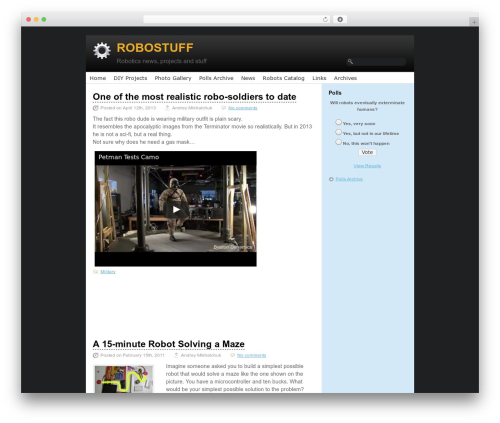The width and height of the screenshot is (500, 423).
Task: Click the author icon on the maze post
Action: (176, 355)
